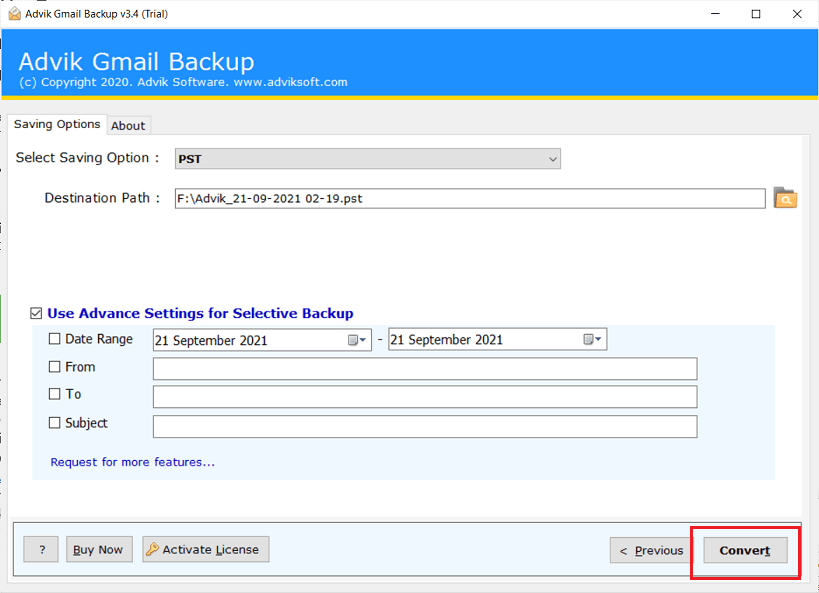Screen dimensions: 819x593
Task: Tick the From filter checkbox
Action: 54,367
